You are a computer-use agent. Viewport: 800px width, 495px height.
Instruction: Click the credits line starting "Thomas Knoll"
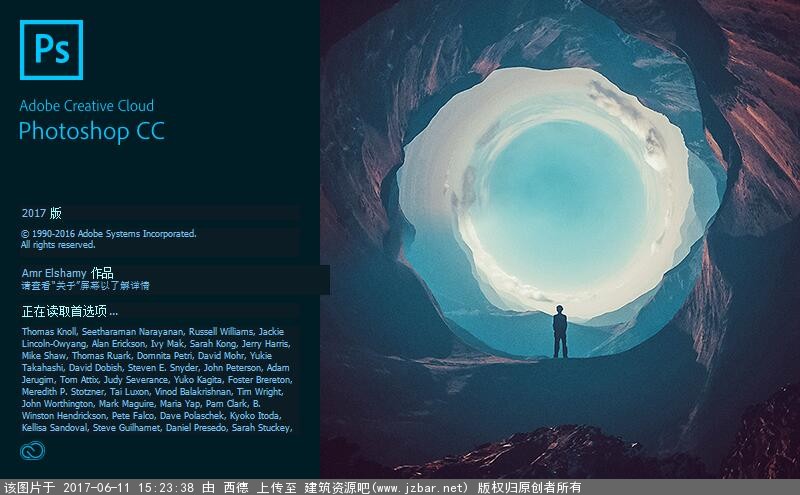click(153, 332)
